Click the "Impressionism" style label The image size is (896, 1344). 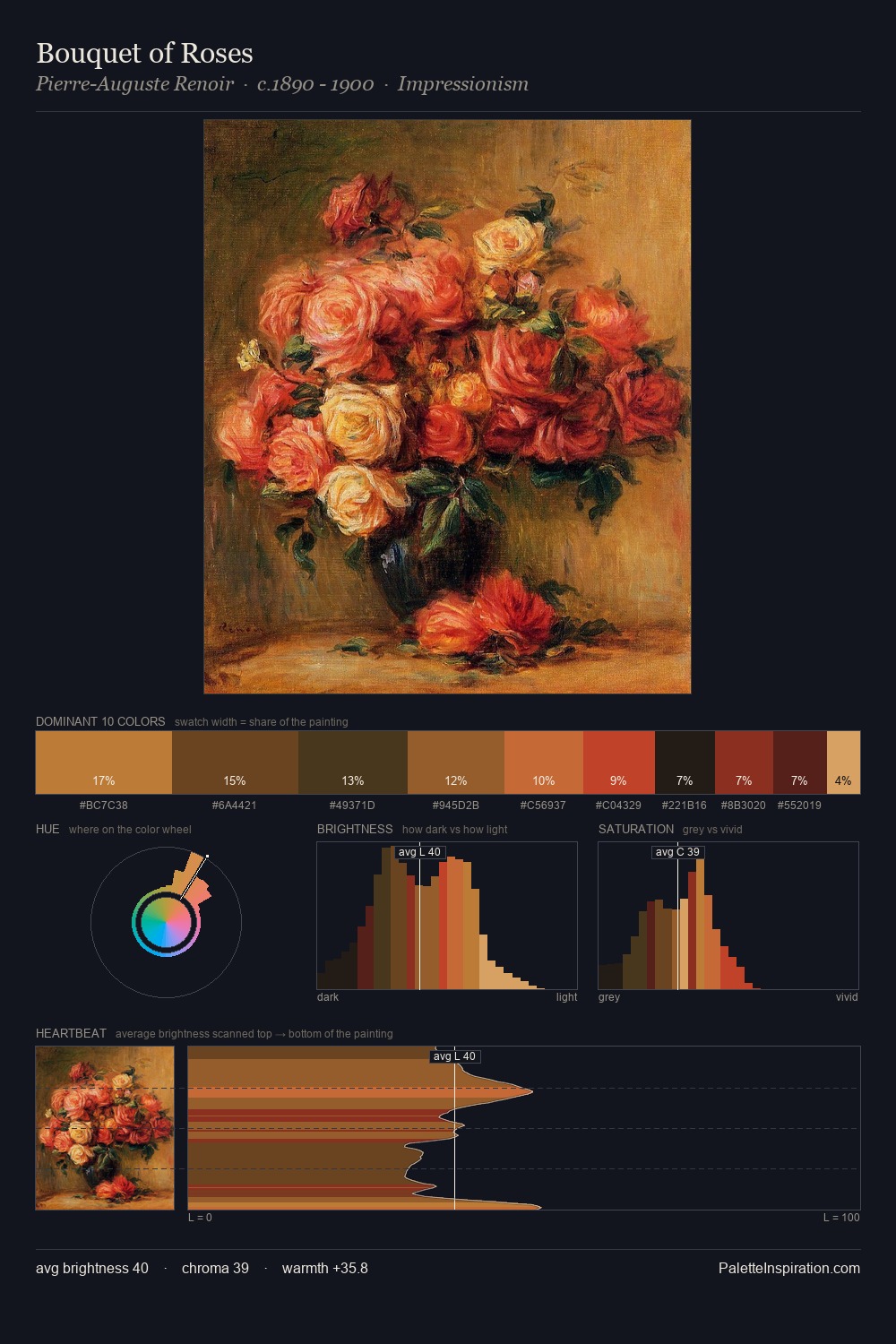click(x=463, y=84)
